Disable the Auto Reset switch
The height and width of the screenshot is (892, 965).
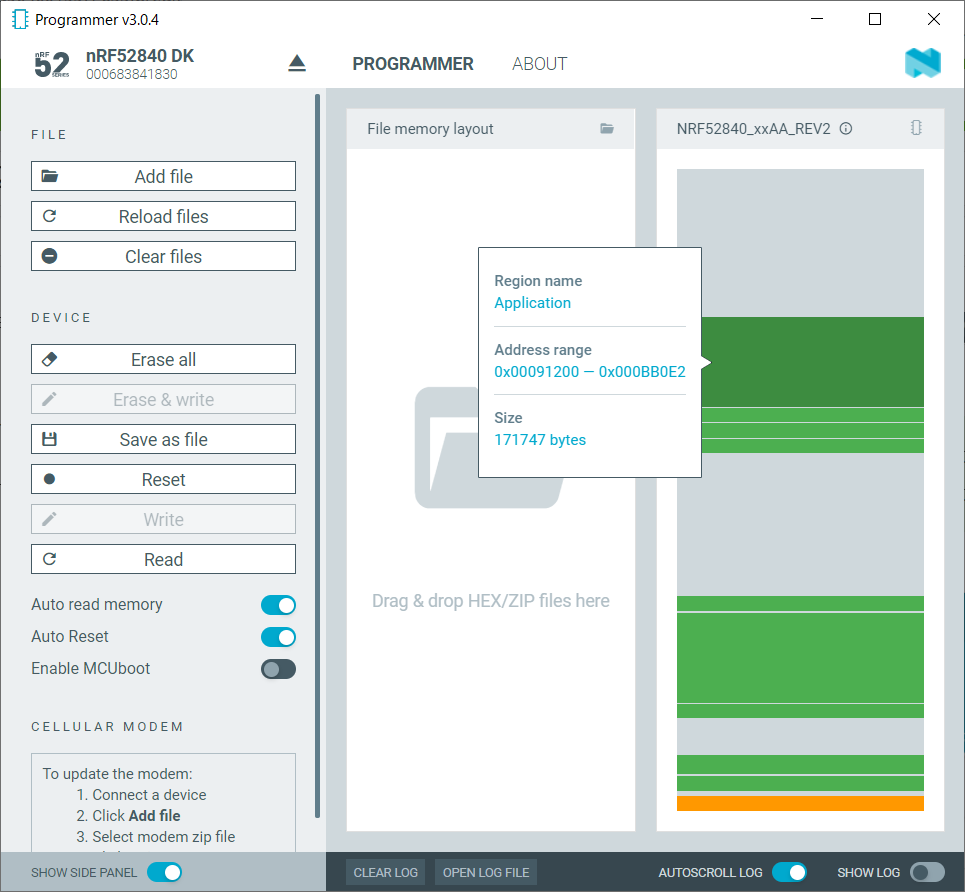point(278,637)
